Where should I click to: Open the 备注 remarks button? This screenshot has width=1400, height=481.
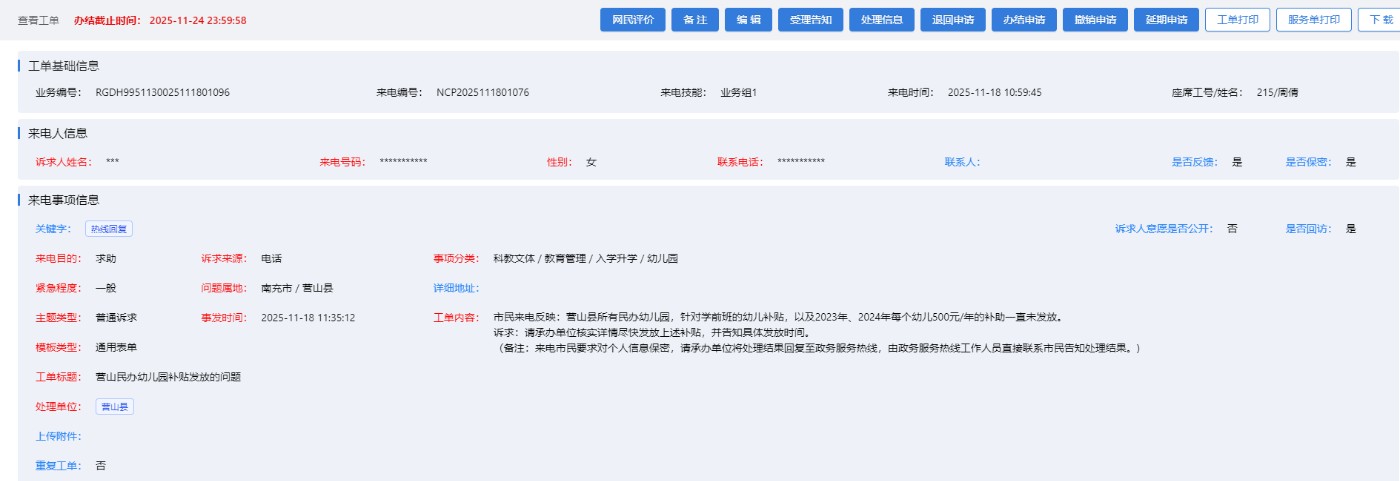tap(695, 20)
